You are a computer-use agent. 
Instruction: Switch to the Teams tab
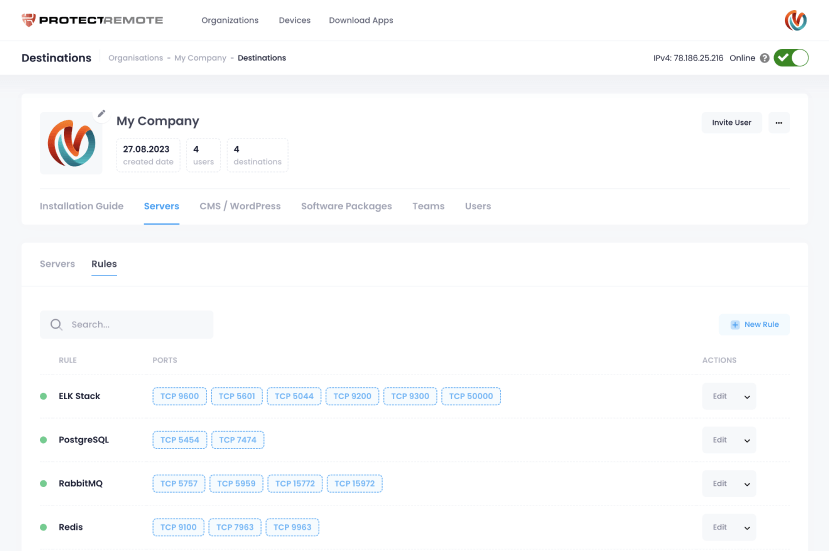(428, 206)
